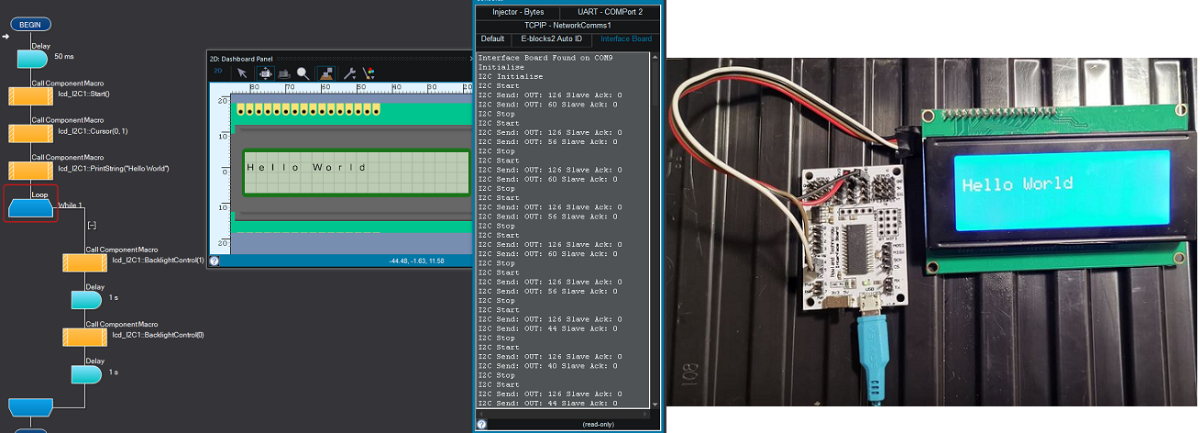
Task: Click console scrollbar up arrow
Action: 655,57
